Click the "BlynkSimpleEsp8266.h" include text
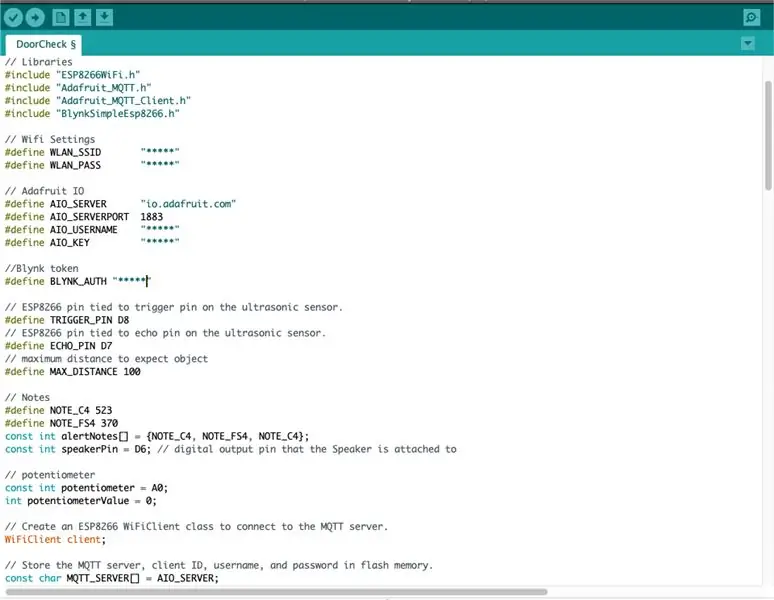This screenshot has width=774, height=600. 117,113
